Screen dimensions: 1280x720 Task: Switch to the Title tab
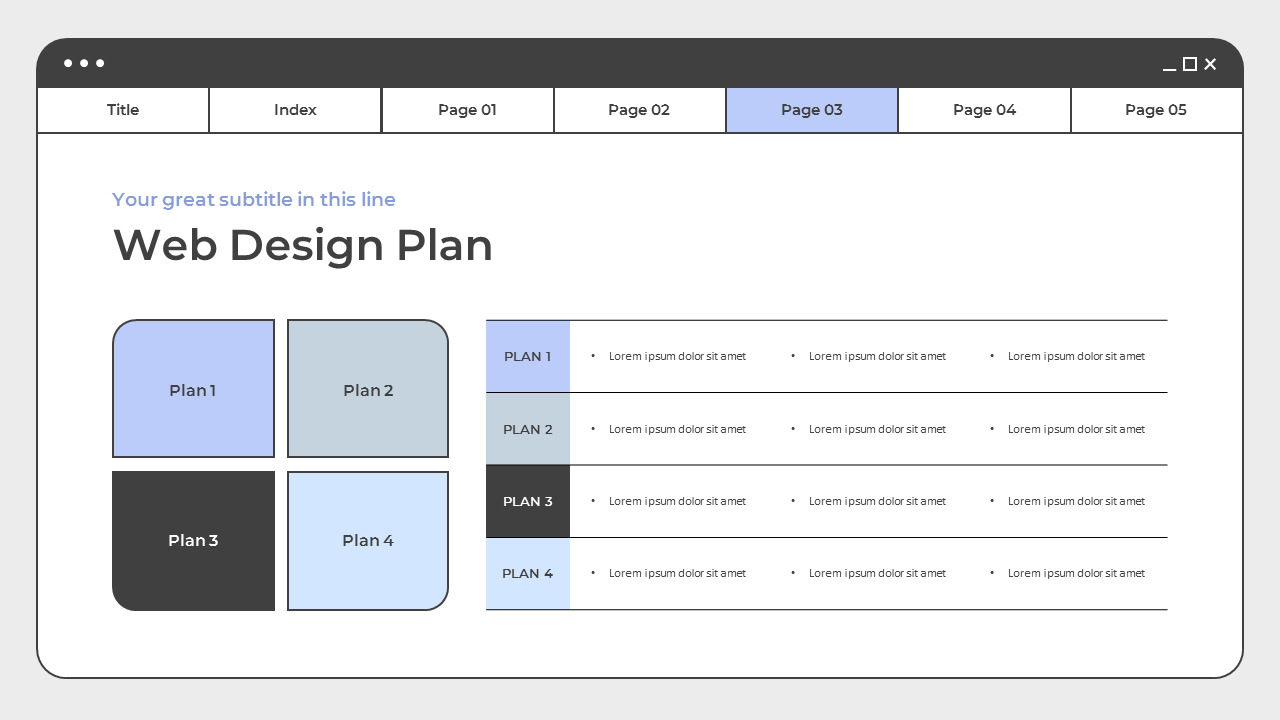pyautogui.click(x=122, y=110)
